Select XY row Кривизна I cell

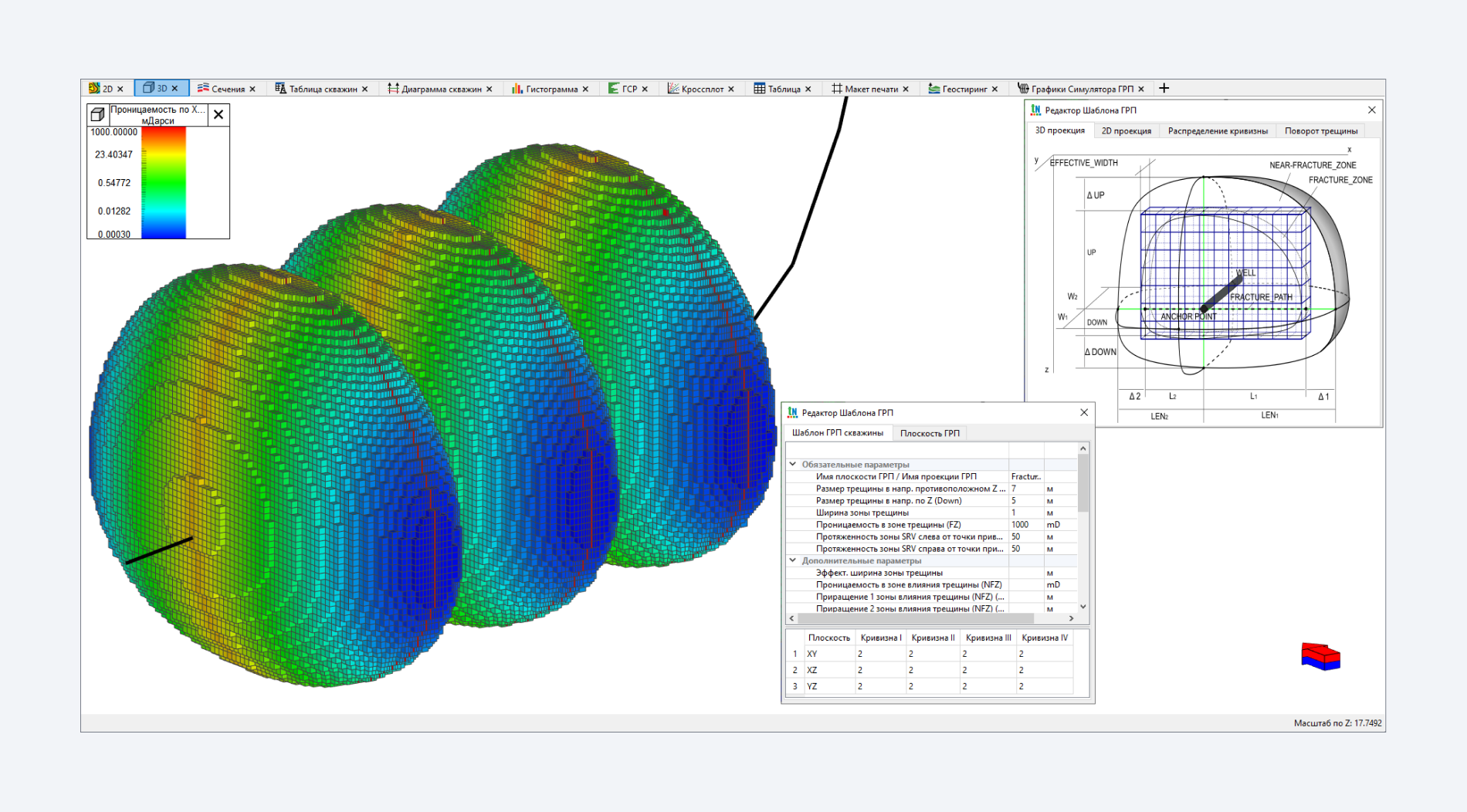pos(881,654)
